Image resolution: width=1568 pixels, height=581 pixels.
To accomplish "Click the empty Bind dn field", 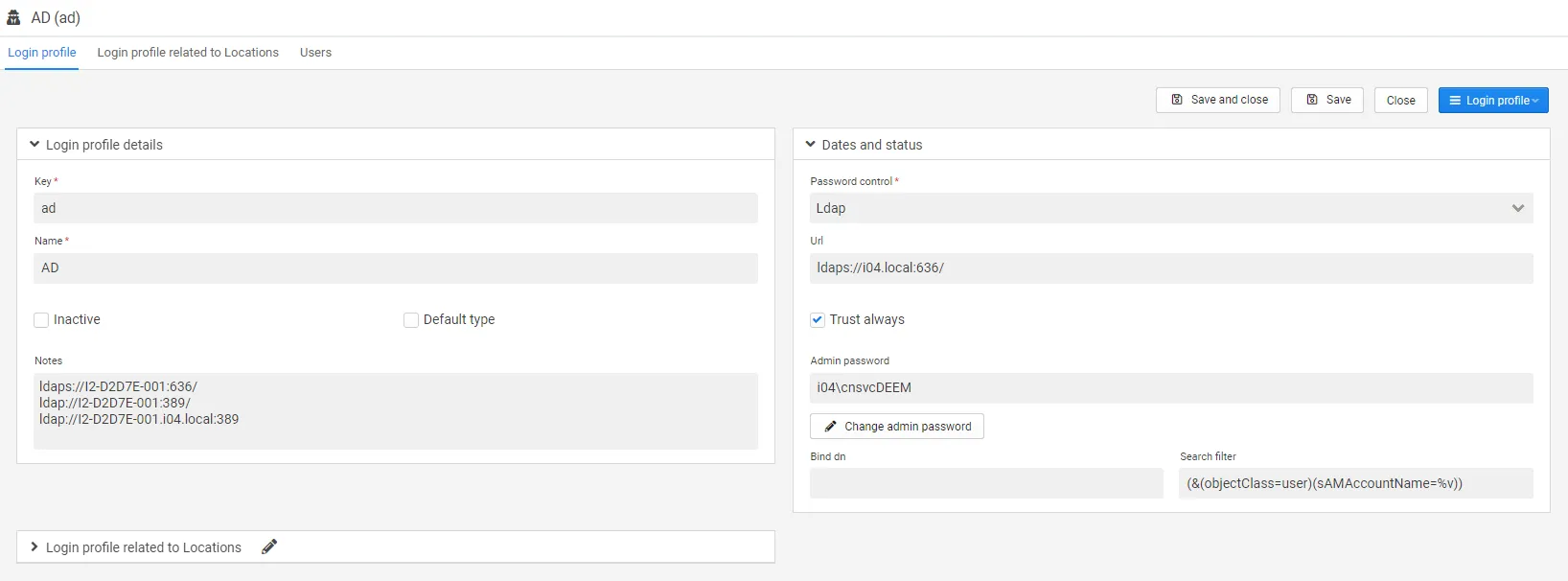I will pyautogui.click(x=986, y=483).
